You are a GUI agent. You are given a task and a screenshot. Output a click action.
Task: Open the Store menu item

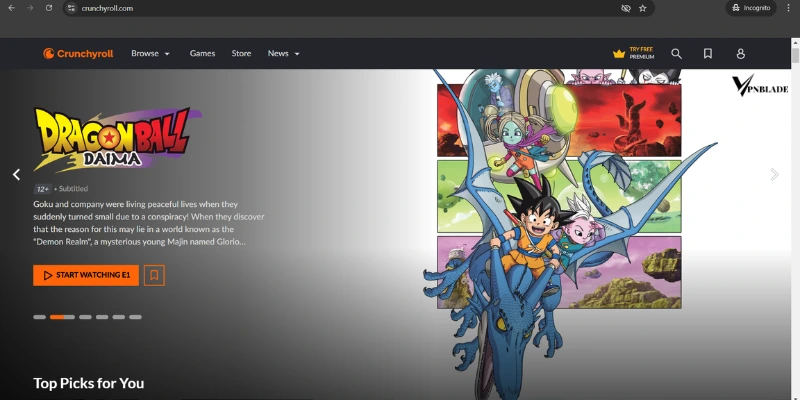(241, 54)
